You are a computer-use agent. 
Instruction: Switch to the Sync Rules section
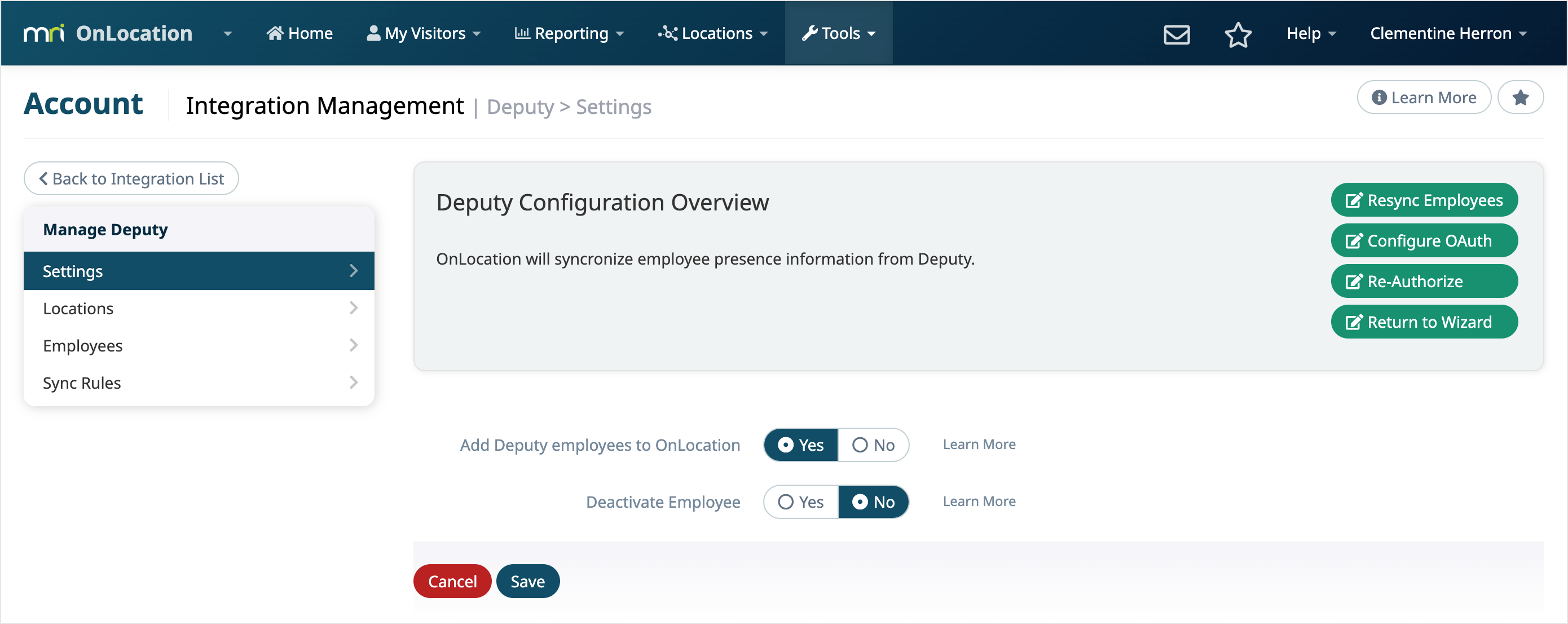coord(81,383)
